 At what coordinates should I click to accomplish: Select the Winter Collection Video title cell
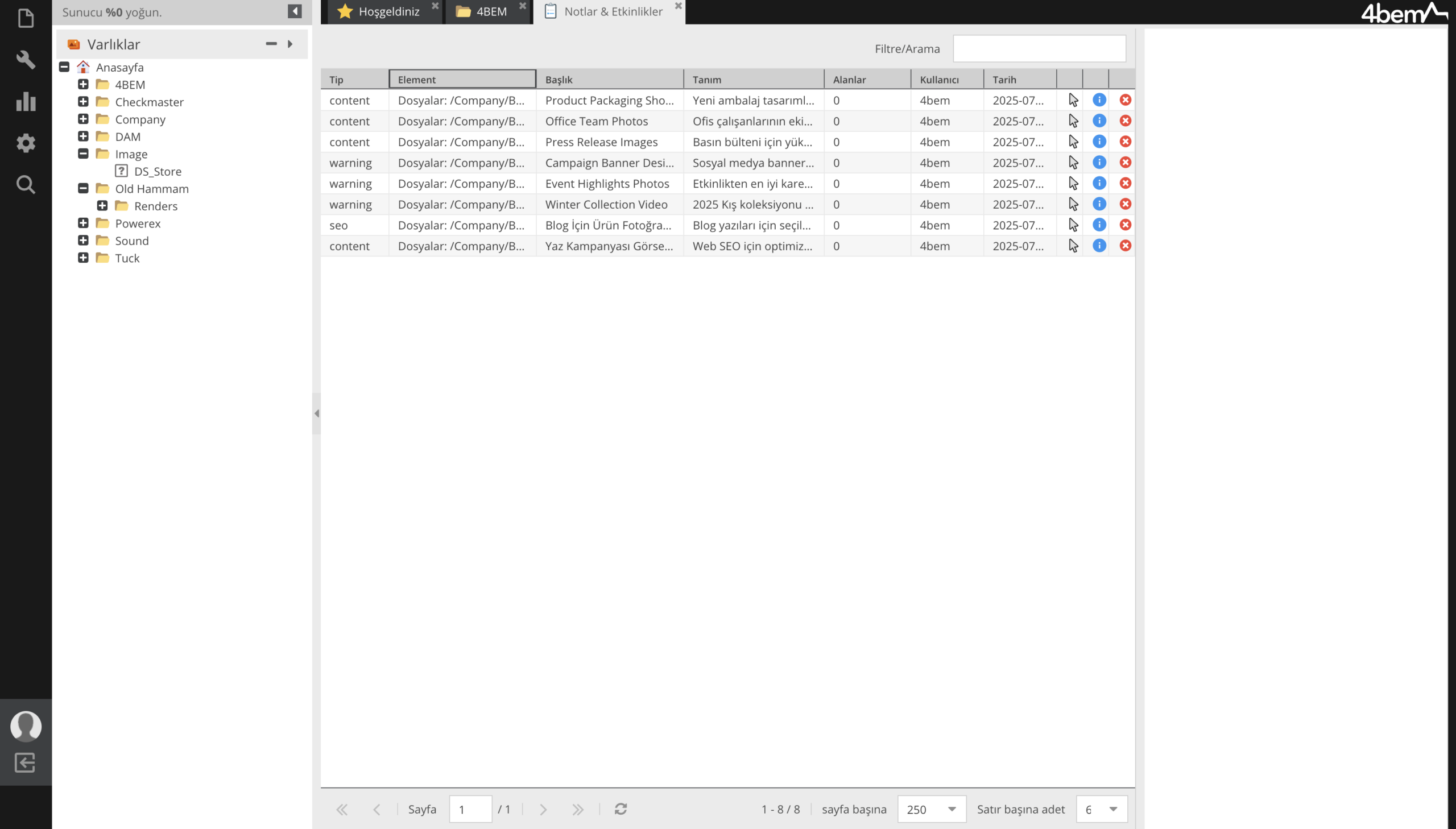pyautogui.click(x=609, y=204)
